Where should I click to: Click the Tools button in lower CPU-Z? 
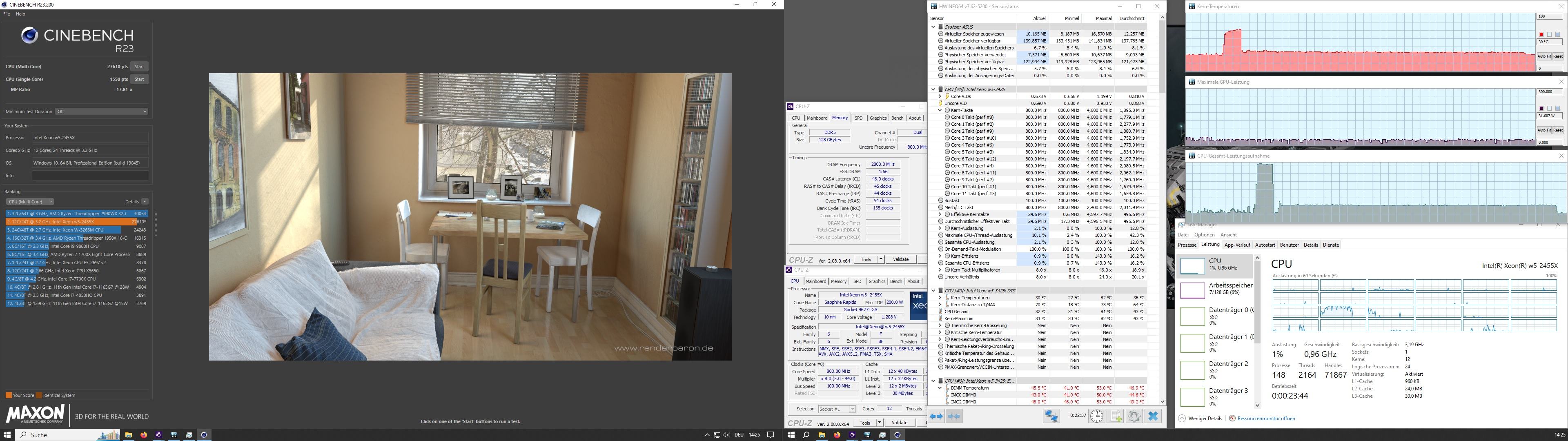865,423
